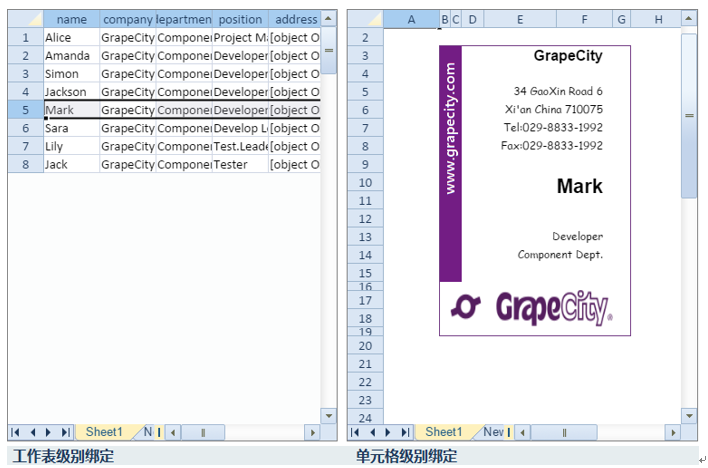Click www.grapecity.com vertical banner text

[x=450, y=128]
